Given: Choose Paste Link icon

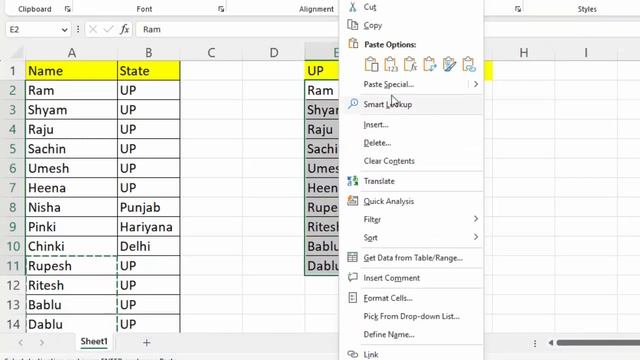Looking at the screenshot, I should point(469,64).
